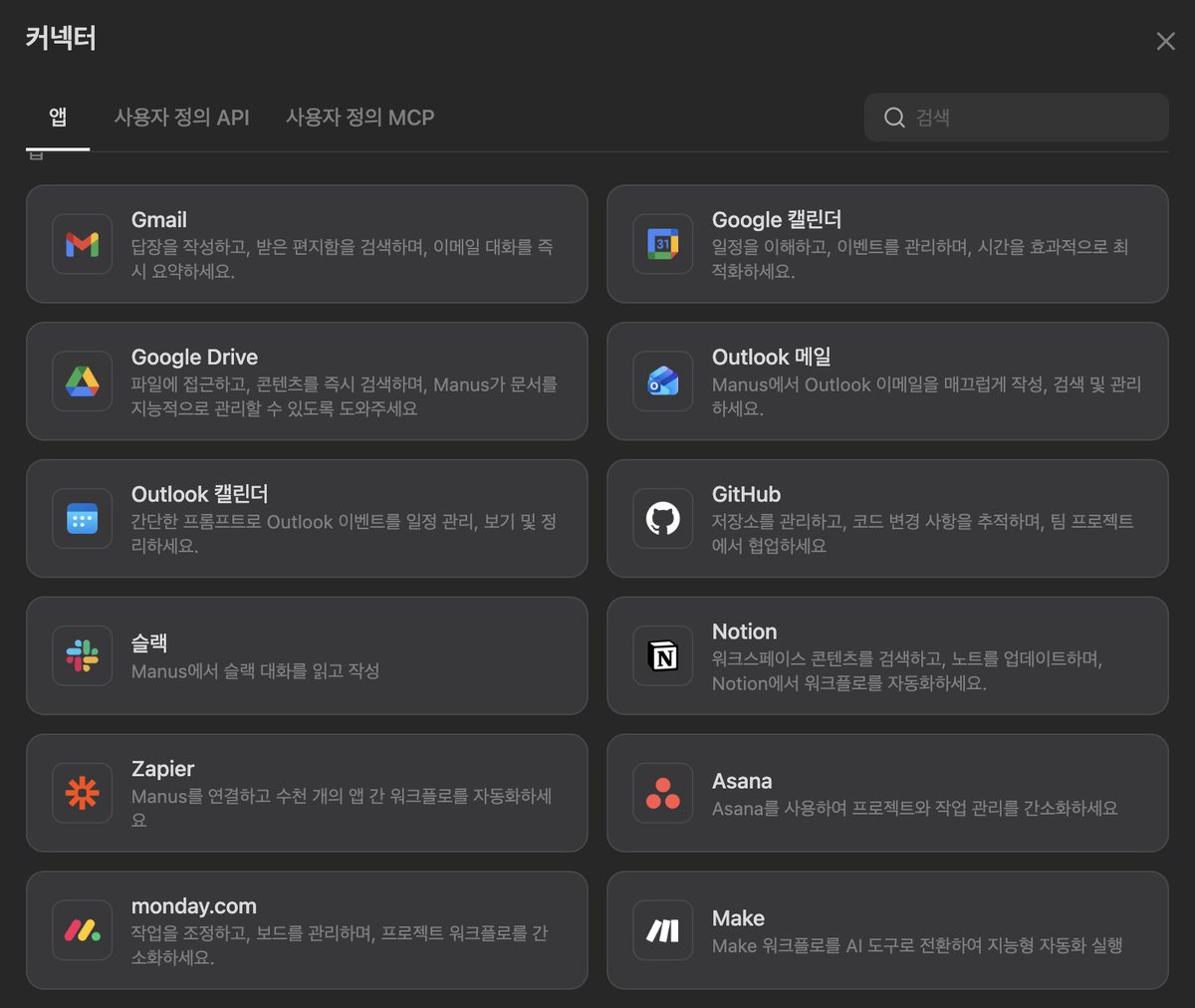Click the Asana three-dot icon

662,794
